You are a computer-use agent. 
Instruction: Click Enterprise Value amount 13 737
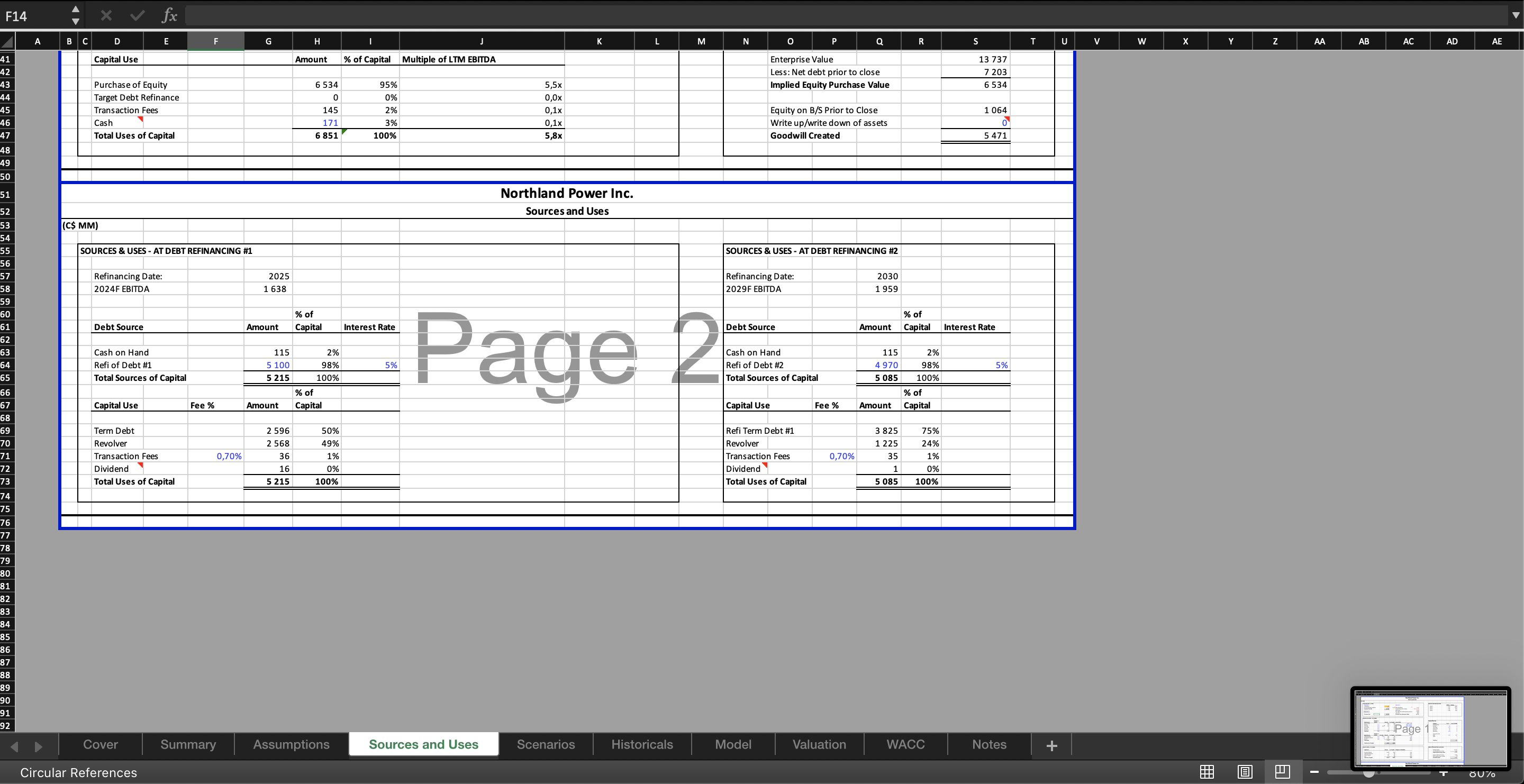point(993,59)
